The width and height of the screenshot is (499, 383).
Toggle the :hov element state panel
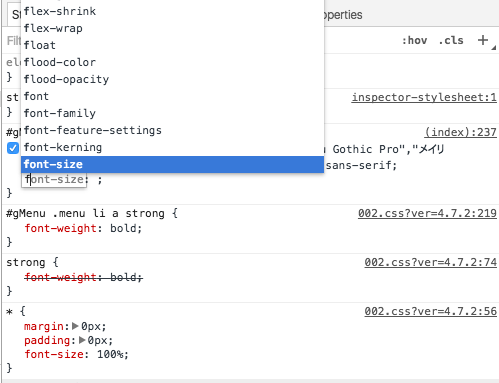point(414,41)
